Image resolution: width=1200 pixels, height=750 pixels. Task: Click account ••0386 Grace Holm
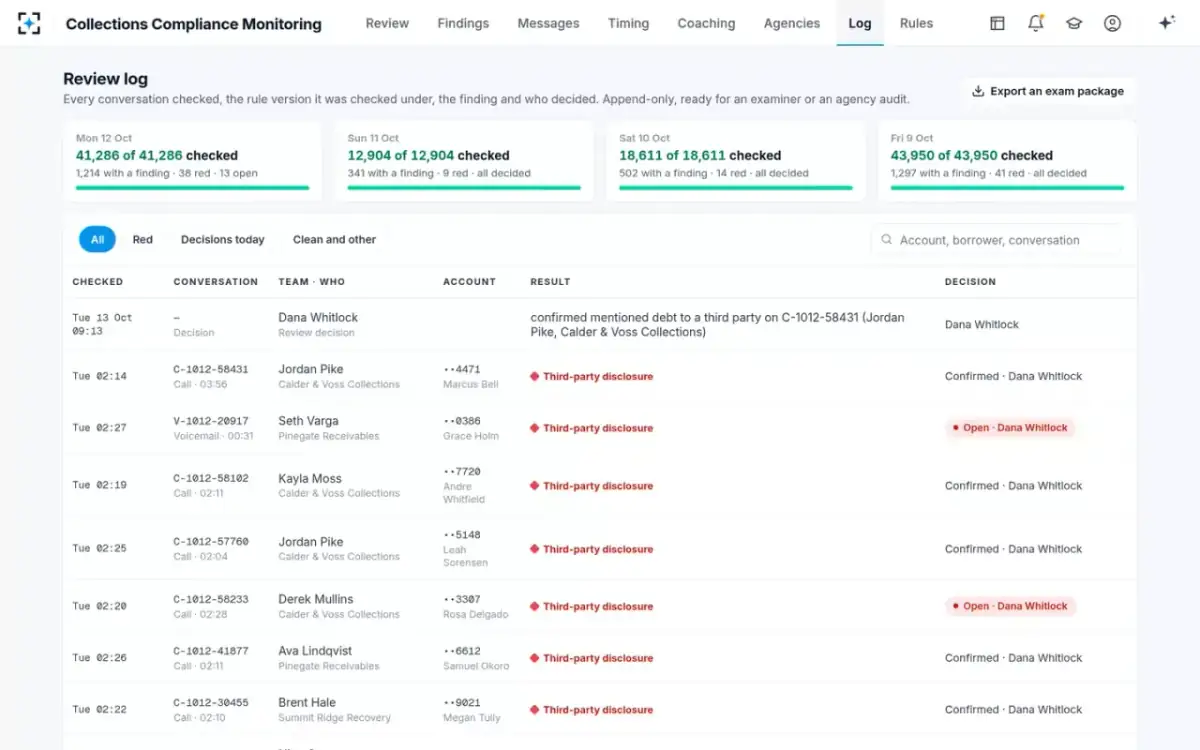click(471, 428)
